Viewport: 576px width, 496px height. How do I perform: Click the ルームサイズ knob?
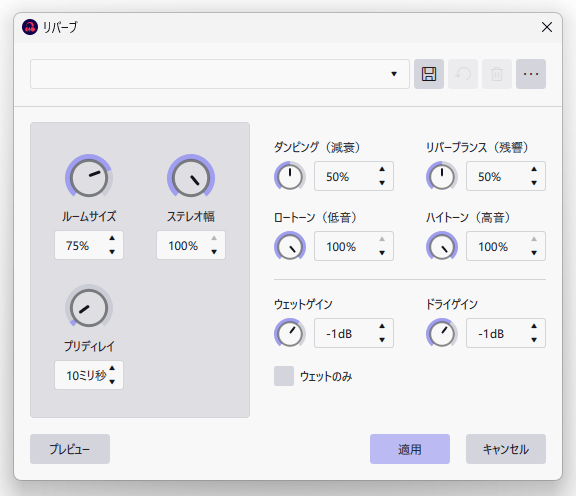89,178
